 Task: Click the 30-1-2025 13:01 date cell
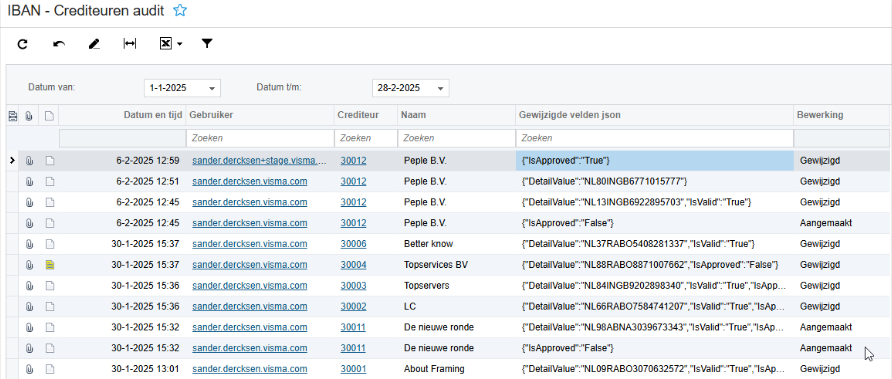(x=122, y=369)
